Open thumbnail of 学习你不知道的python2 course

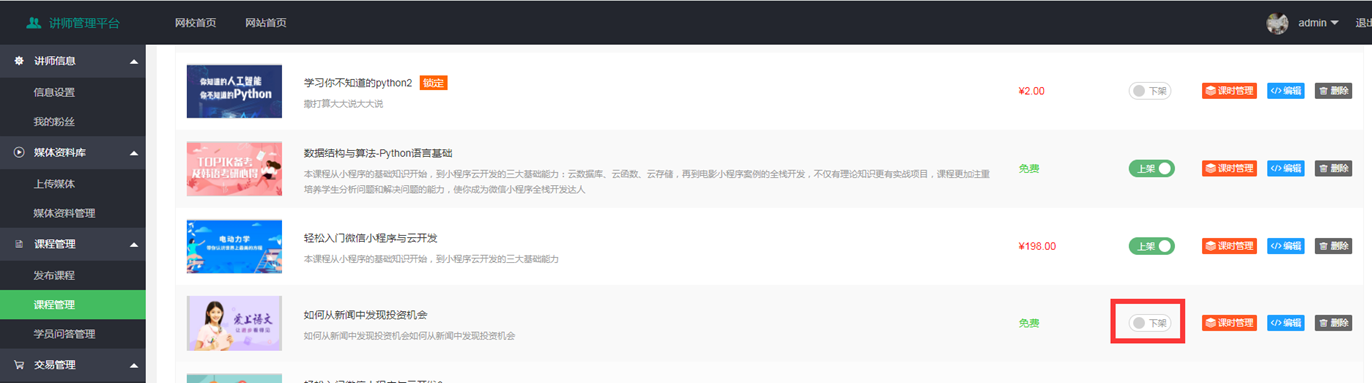coord(234,91)
